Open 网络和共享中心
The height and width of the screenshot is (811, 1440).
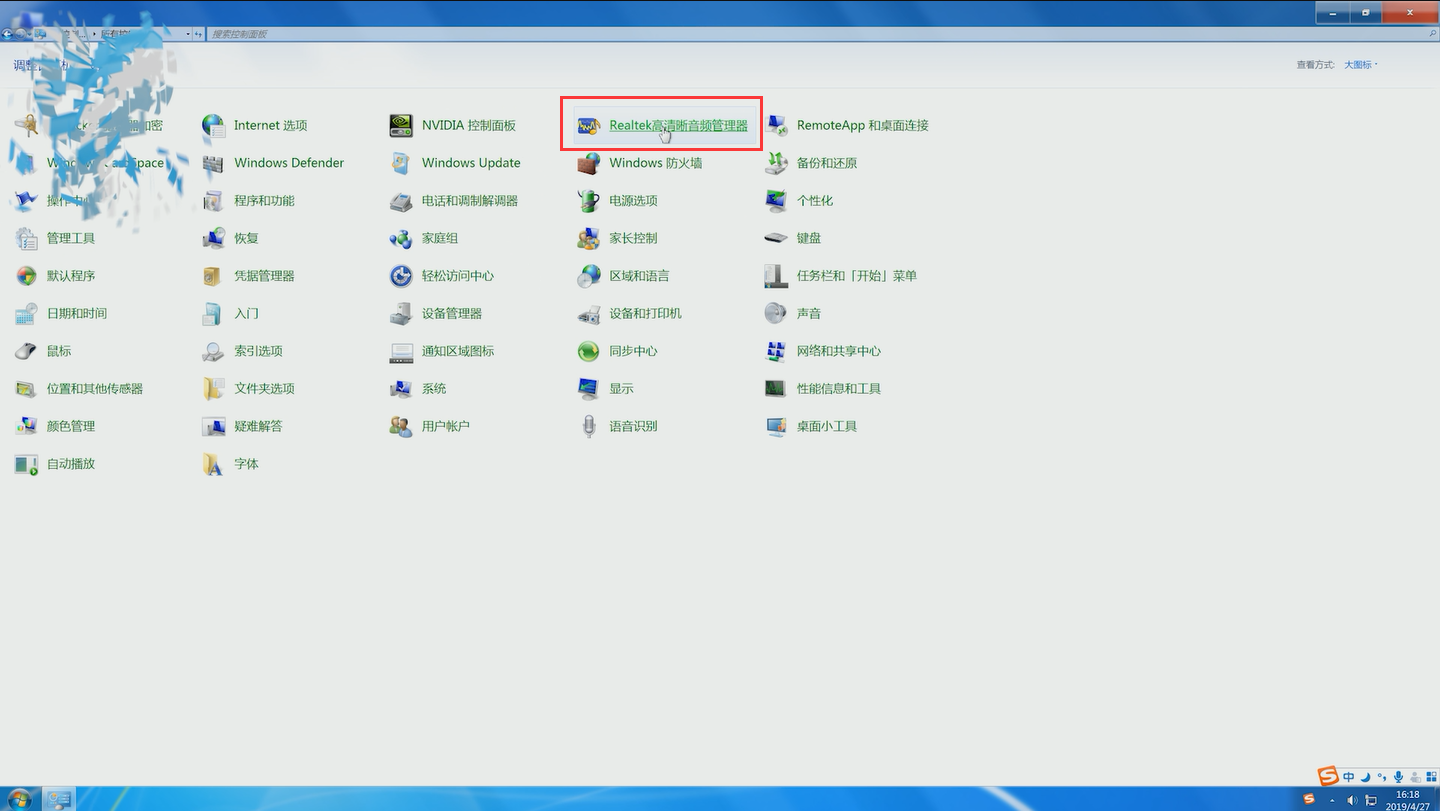(x=823, y=351)
